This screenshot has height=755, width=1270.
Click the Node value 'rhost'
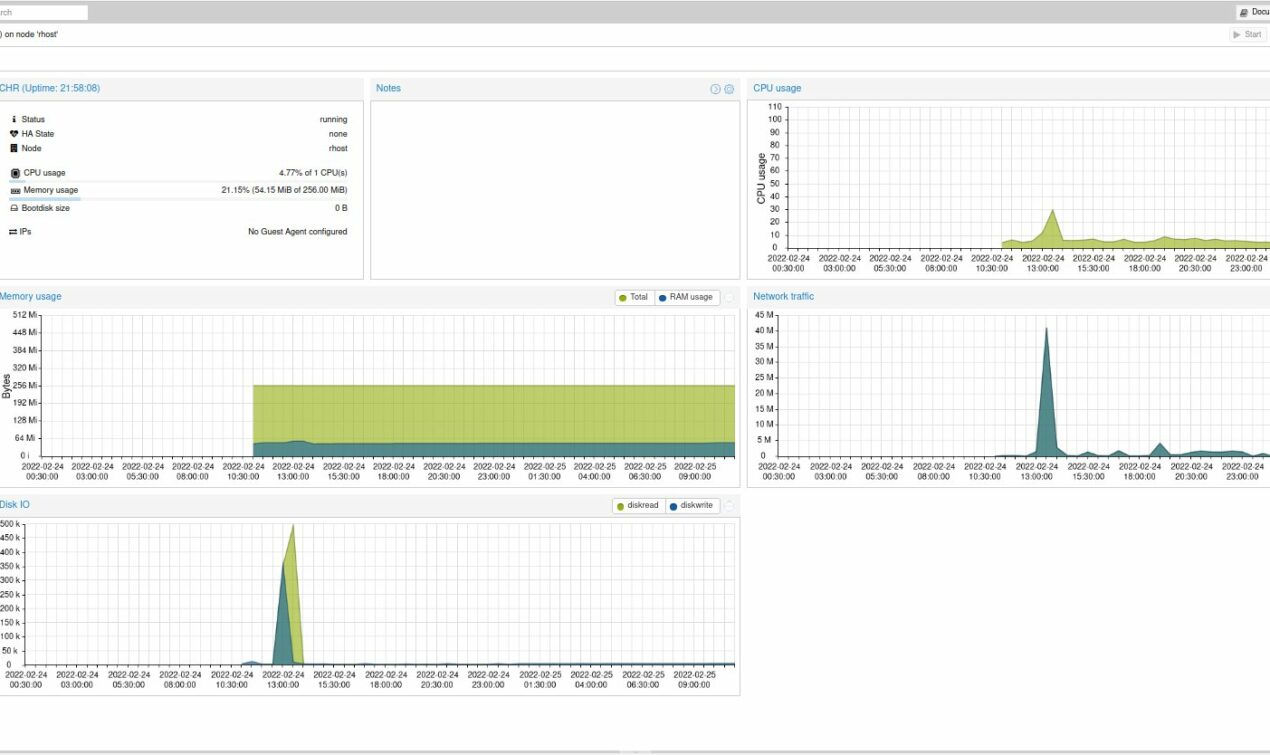[338, 149]
